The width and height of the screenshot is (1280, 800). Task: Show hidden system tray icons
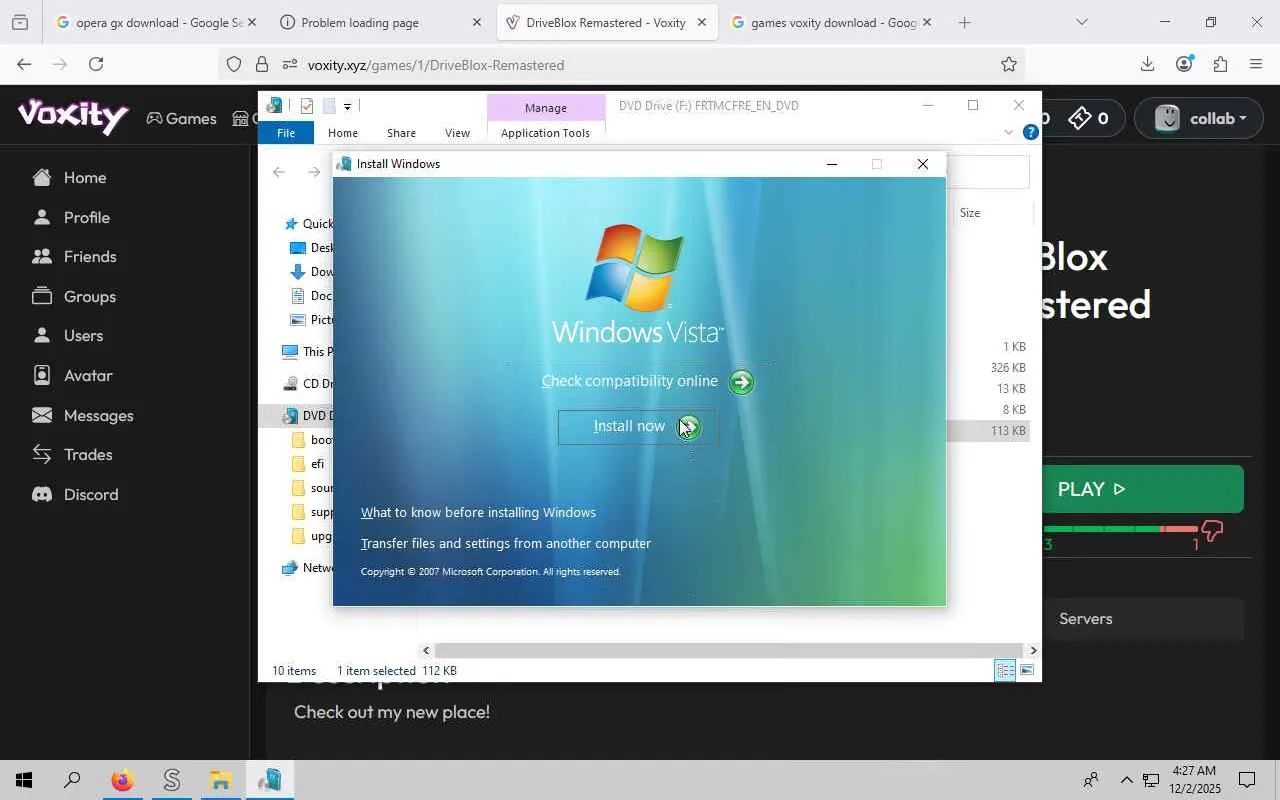point(1126,780)
